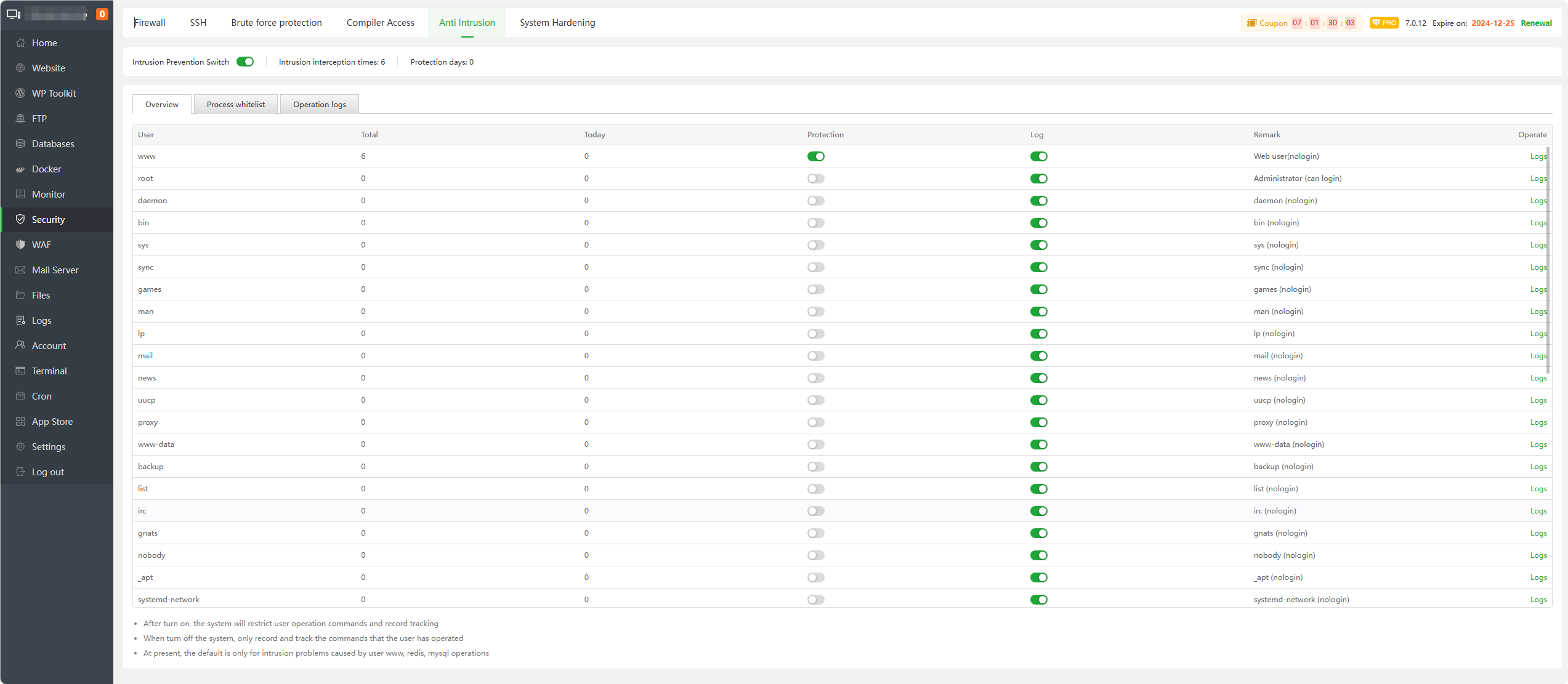
Task: Click the Security shield-check icon
Action: (x=20, y=219)
